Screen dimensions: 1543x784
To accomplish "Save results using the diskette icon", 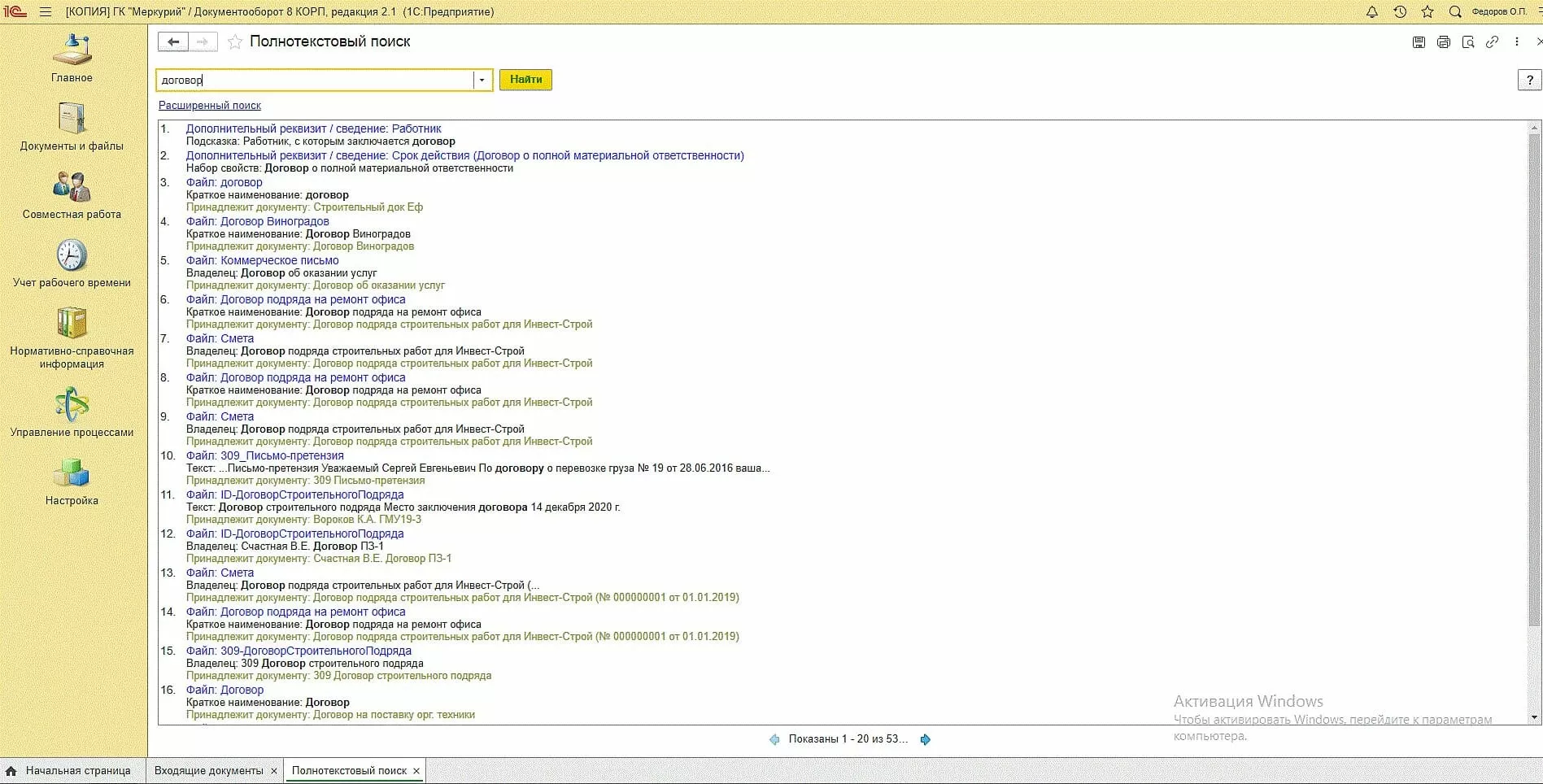I will (1419, 42).
